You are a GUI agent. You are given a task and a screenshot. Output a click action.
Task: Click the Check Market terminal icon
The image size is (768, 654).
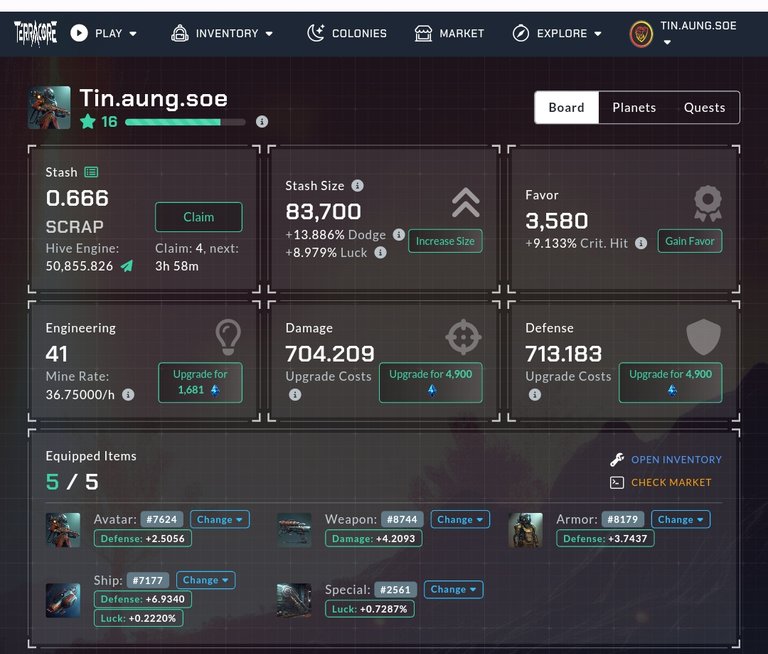(x=617, y=483)
